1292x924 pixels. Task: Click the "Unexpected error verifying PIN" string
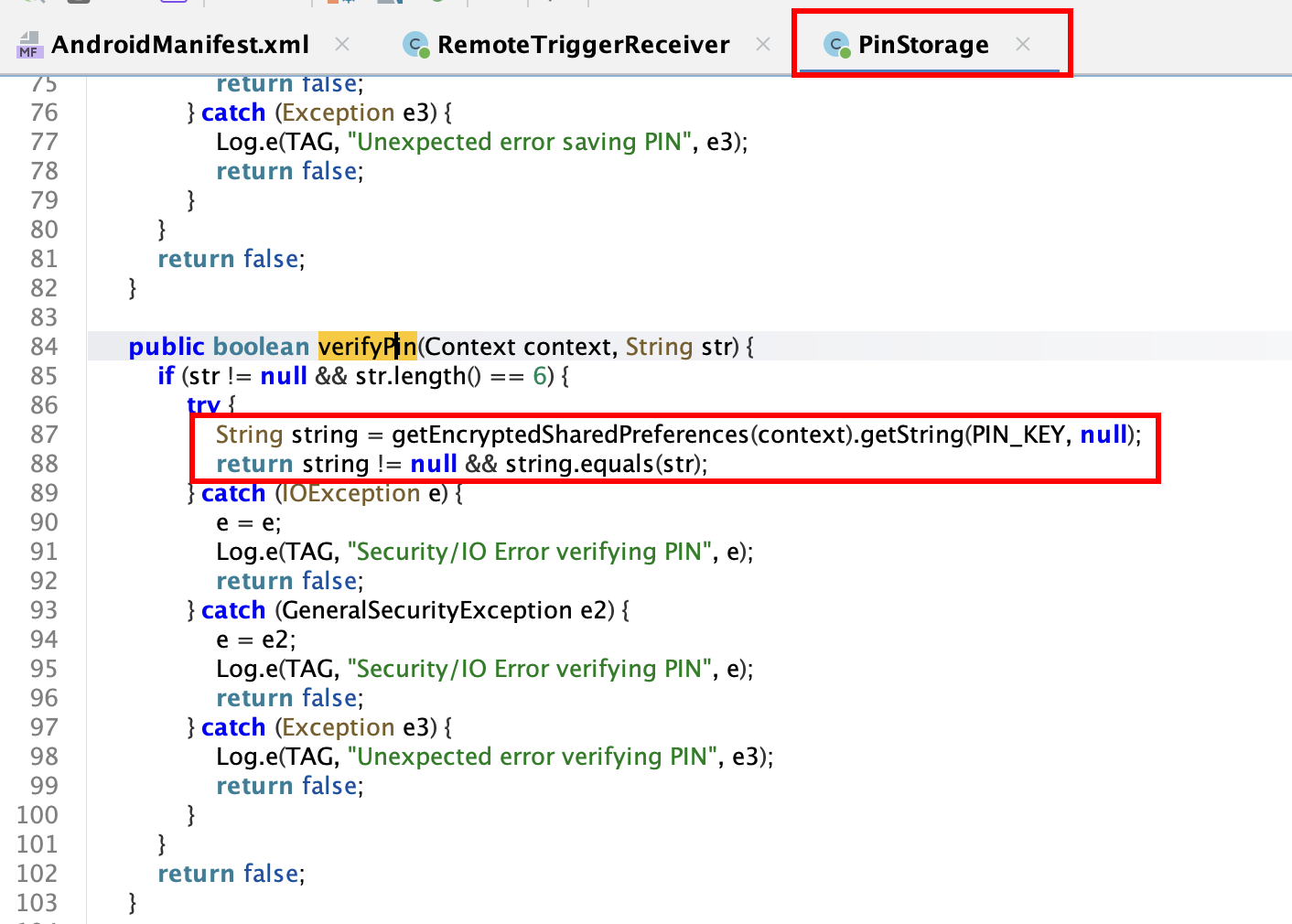(533, 757)
